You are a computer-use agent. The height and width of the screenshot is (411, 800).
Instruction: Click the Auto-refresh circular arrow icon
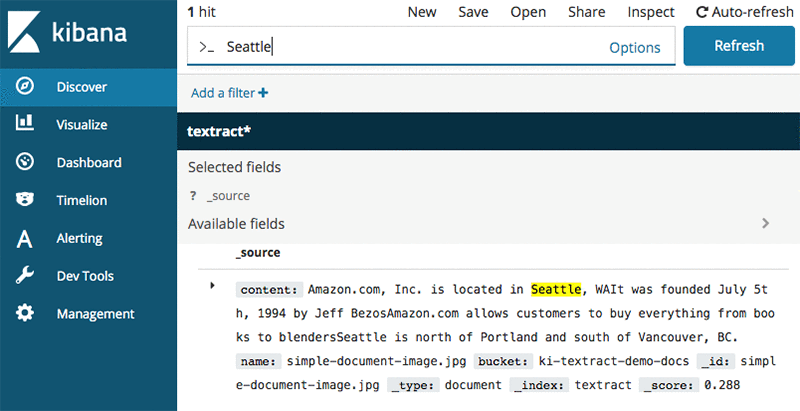[x=702, y=12]
